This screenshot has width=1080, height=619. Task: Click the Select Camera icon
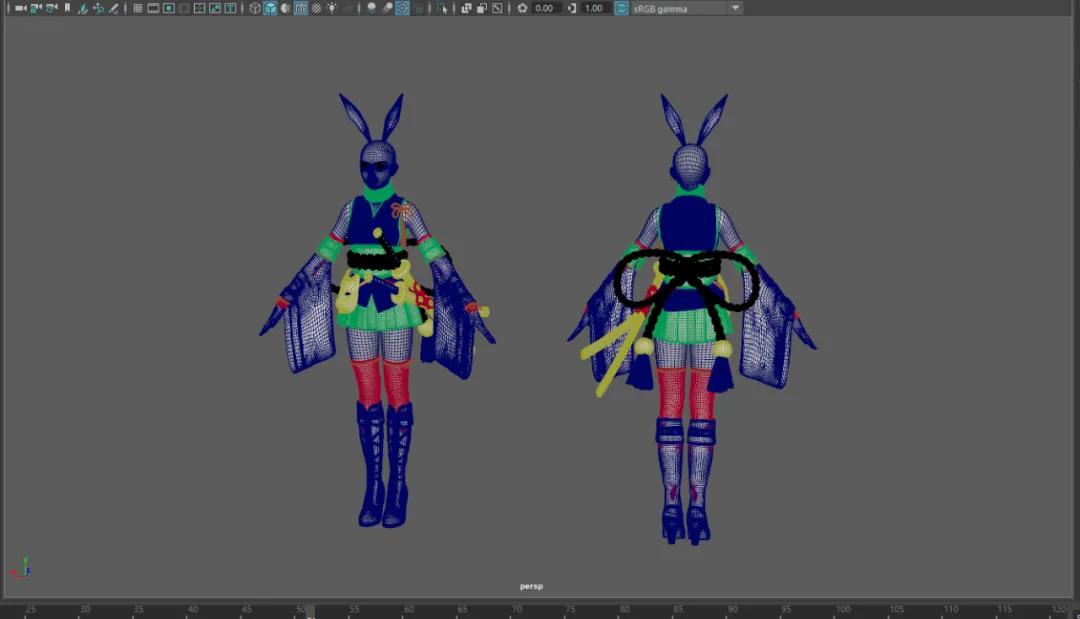tap(20, 8)
